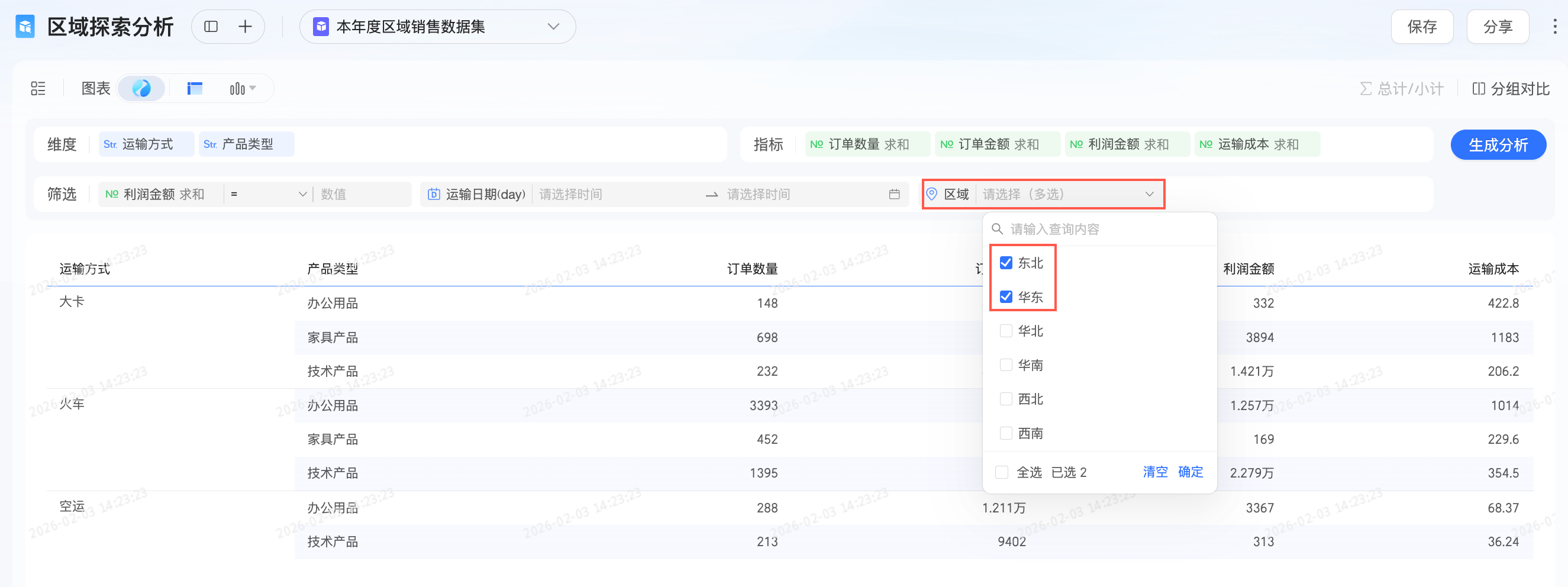
Task: Click the 运输成本 column header
Action: pos(1493,269)
